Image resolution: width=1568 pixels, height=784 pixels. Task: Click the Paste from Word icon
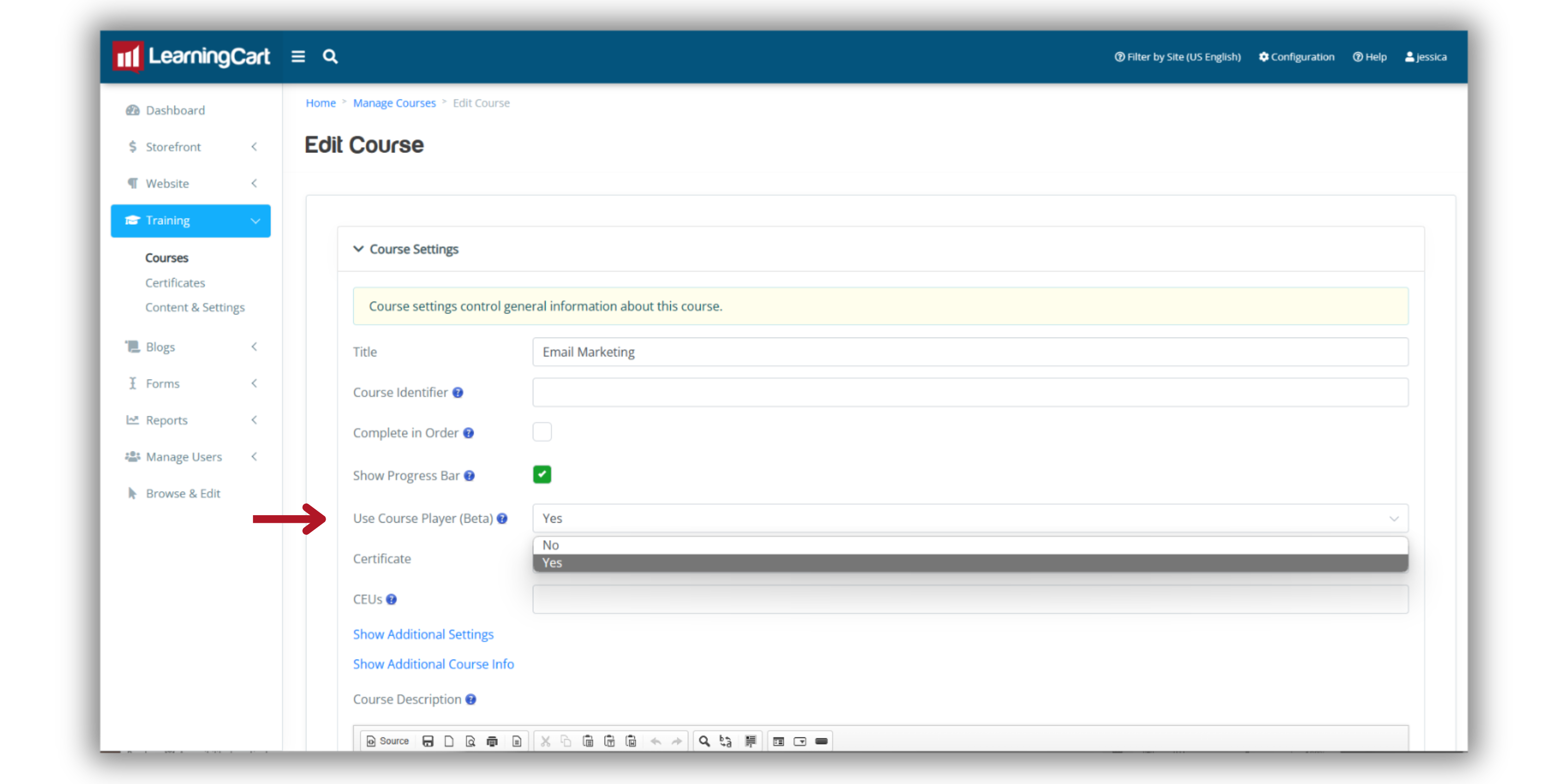631,741
